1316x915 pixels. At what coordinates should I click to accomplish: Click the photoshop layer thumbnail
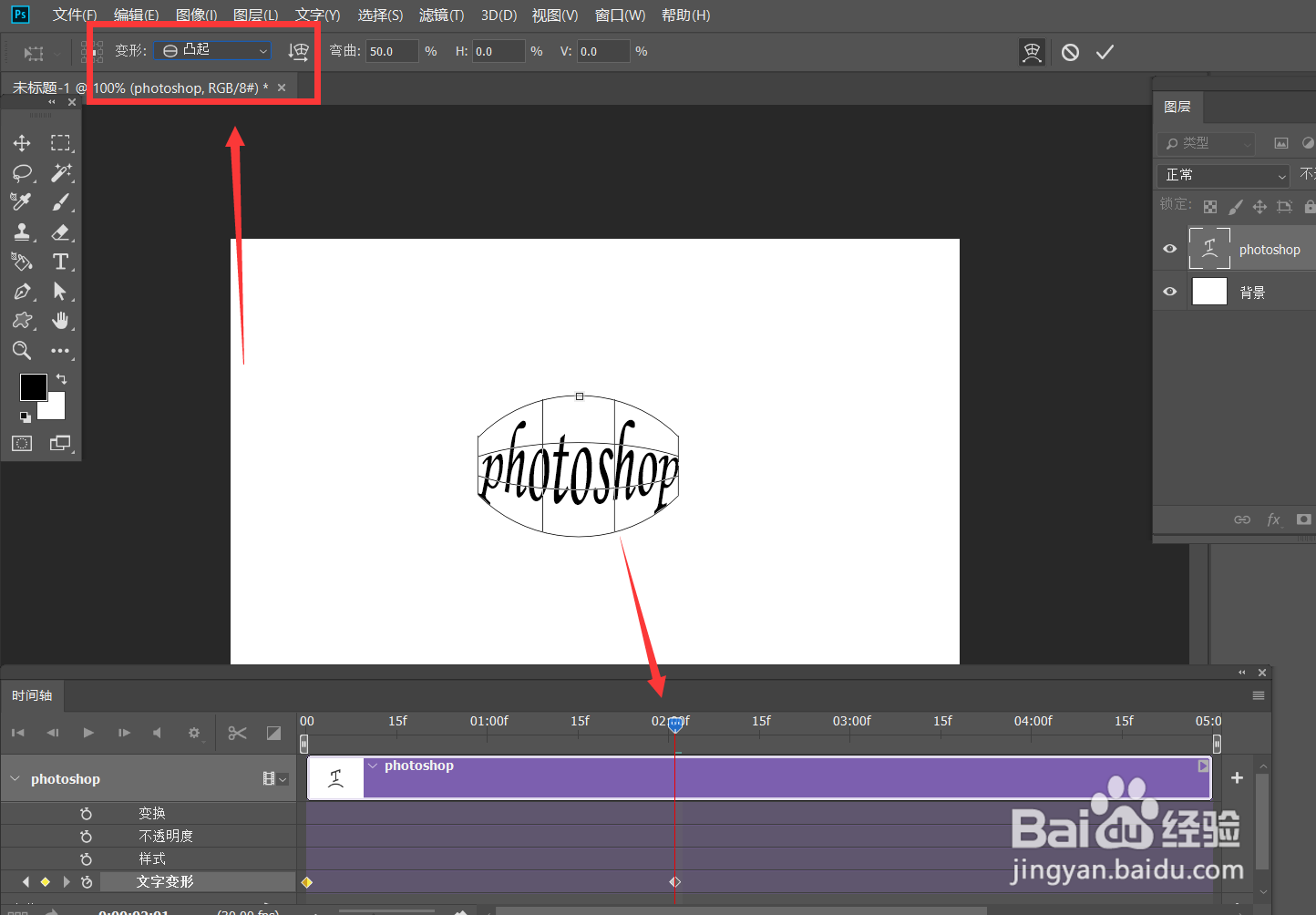pos(1209,248)
